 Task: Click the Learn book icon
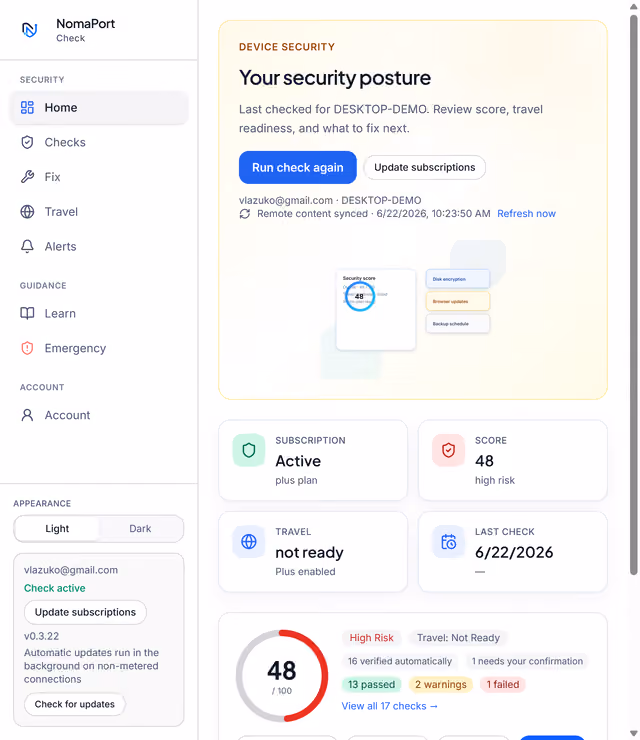(x=27, y=313)
